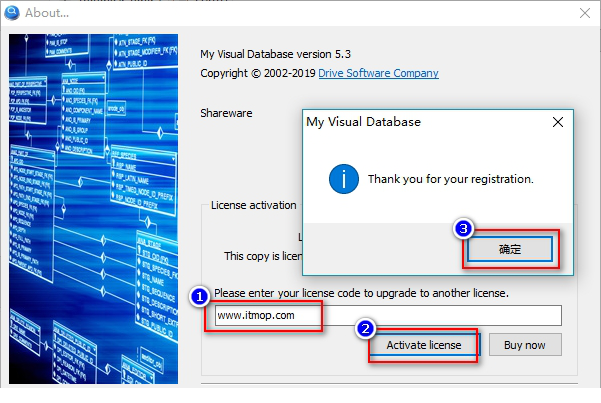601x403 pixels.
Task: Close the About window
Action: 584,13
